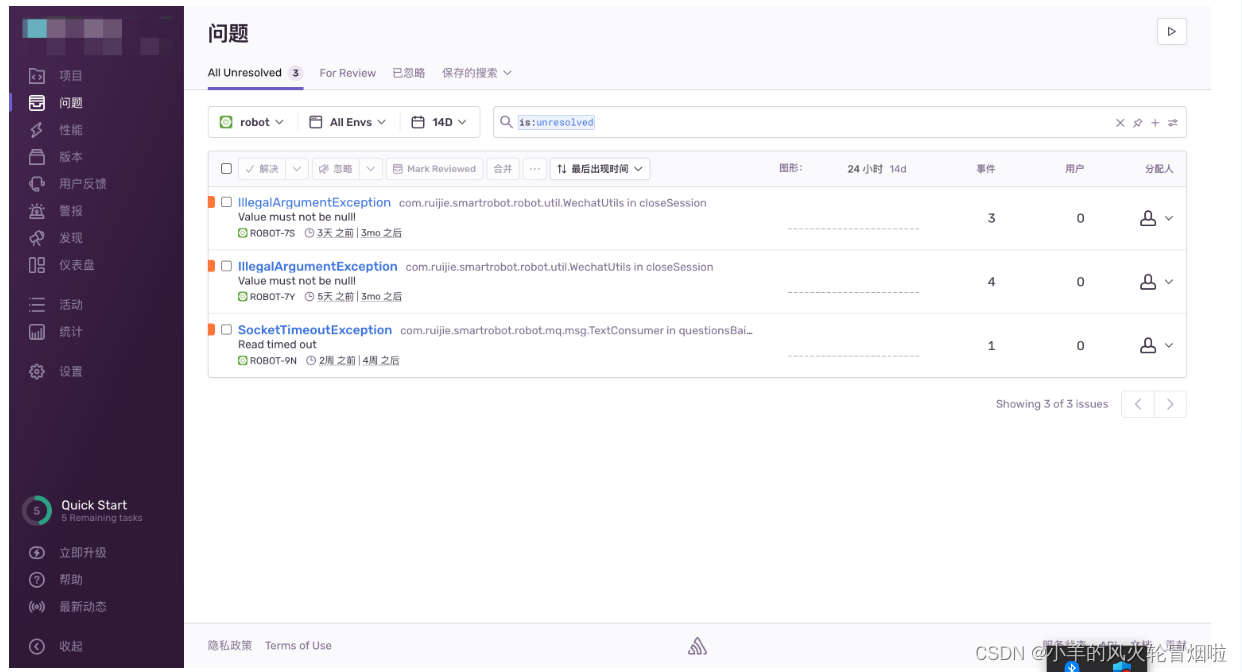This screenshot has height=672, width=1242.
Task: Open the IllegalArgumentException issue ROBOT-7S
Action: tap(314, 202)
